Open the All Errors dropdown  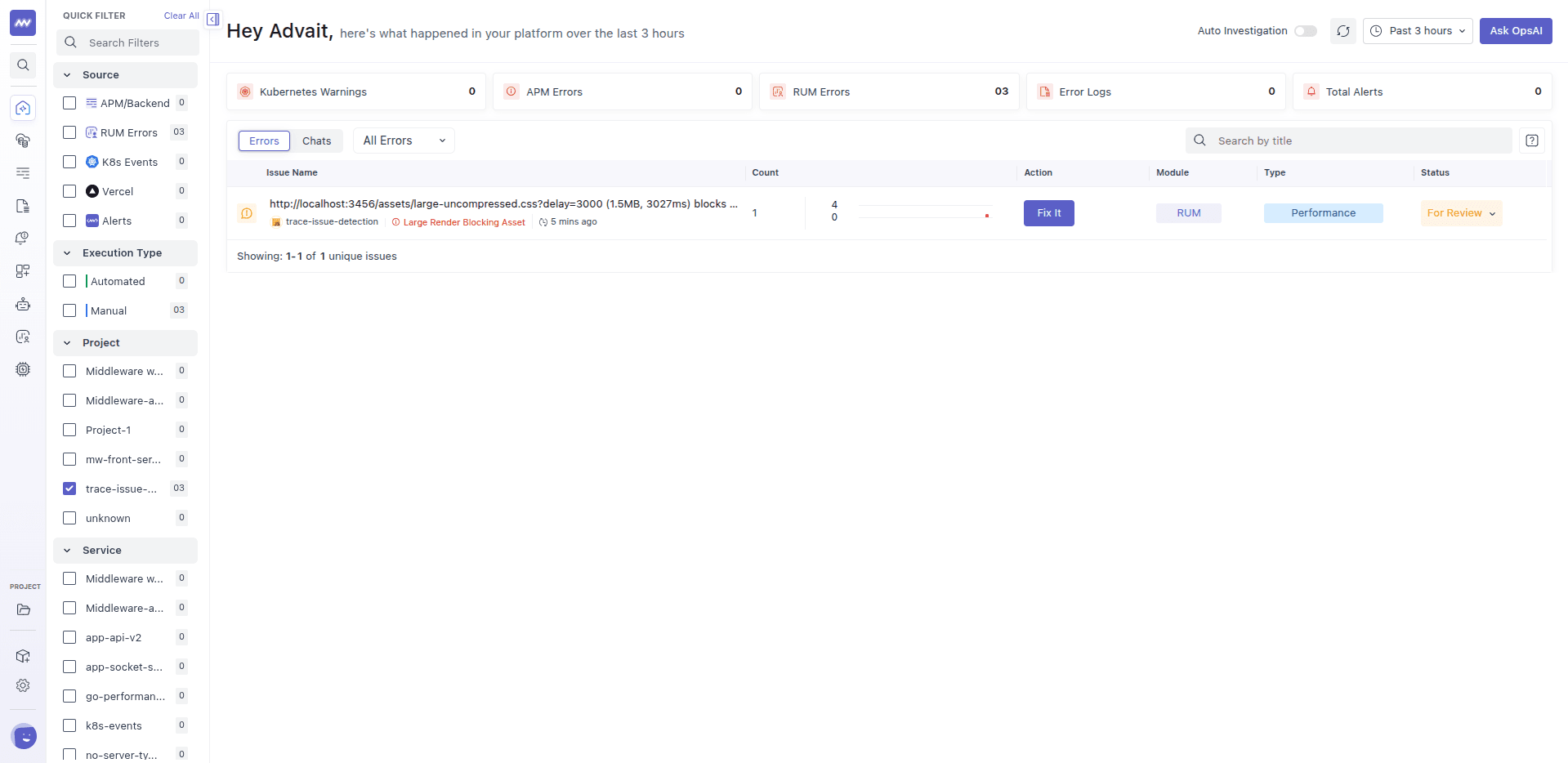(404, 141)
